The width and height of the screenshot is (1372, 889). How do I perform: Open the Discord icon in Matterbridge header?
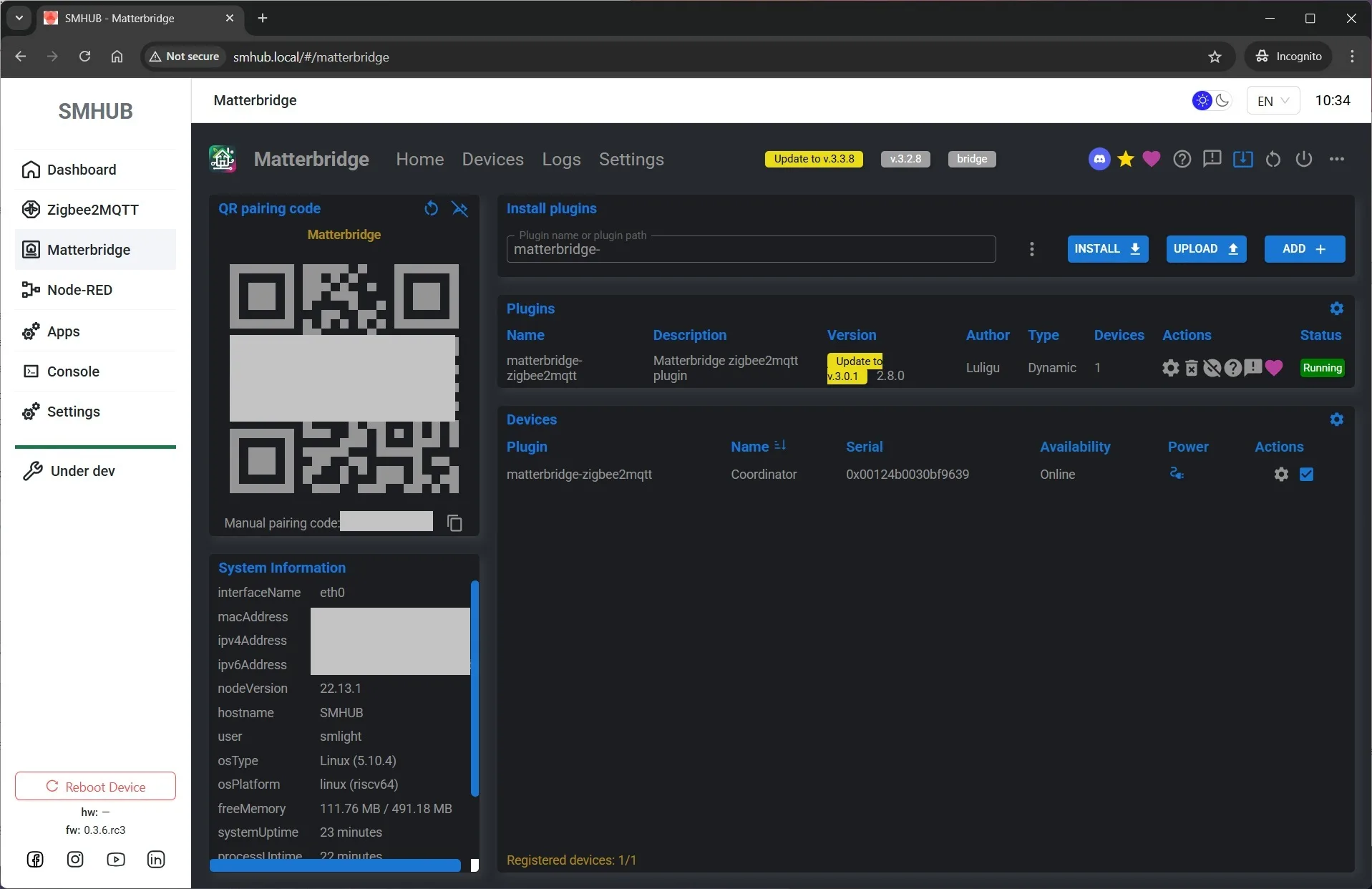[1099, 159]
